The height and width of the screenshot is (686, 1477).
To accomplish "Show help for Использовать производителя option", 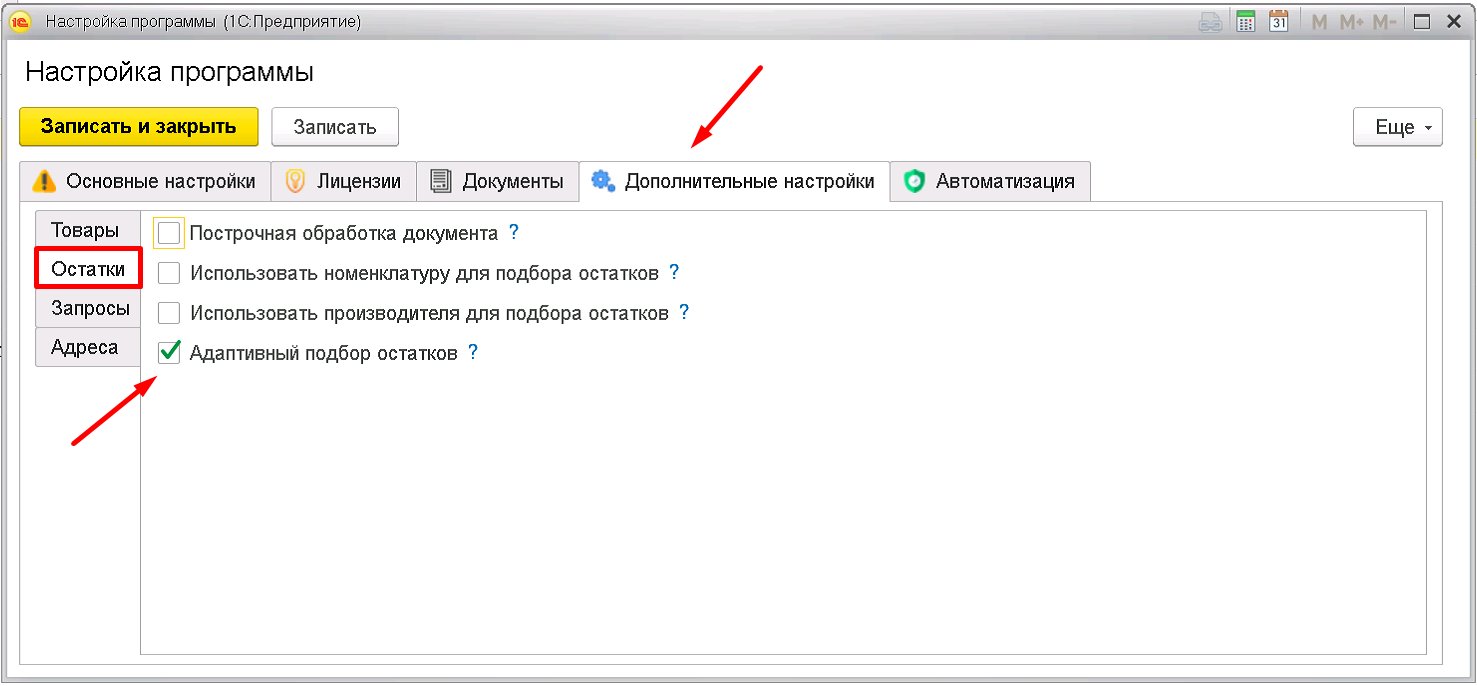I will click(x=684, y=312).
